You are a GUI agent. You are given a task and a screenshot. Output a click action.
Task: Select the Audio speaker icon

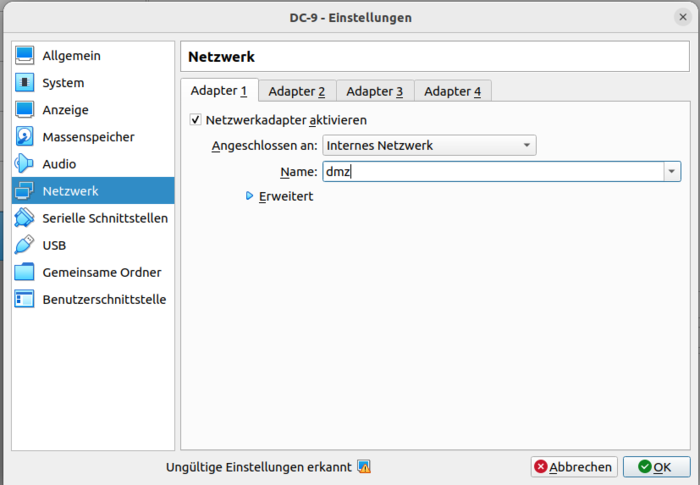tap(25, 164)
